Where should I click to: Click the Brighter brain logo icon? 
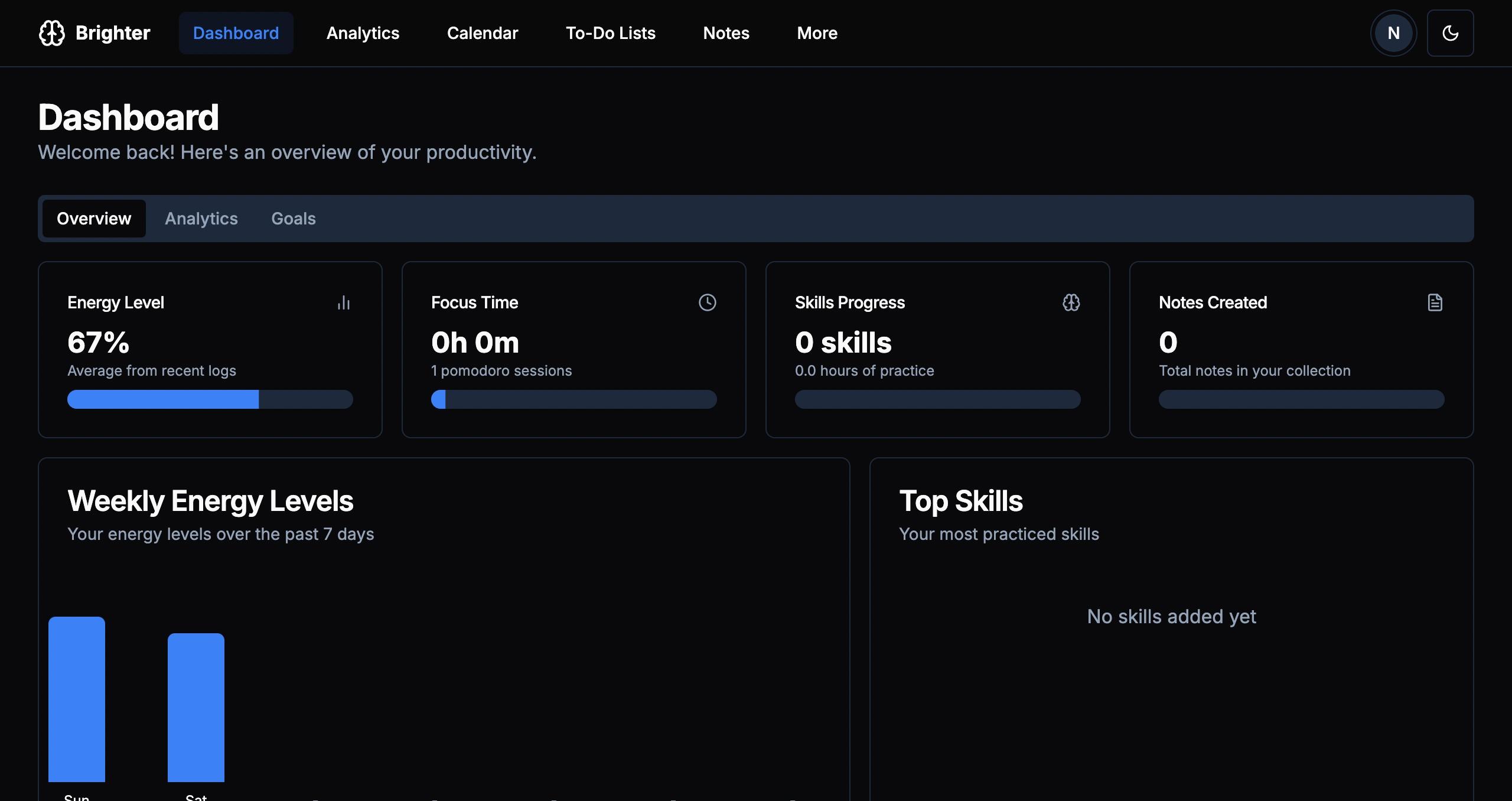52,33
